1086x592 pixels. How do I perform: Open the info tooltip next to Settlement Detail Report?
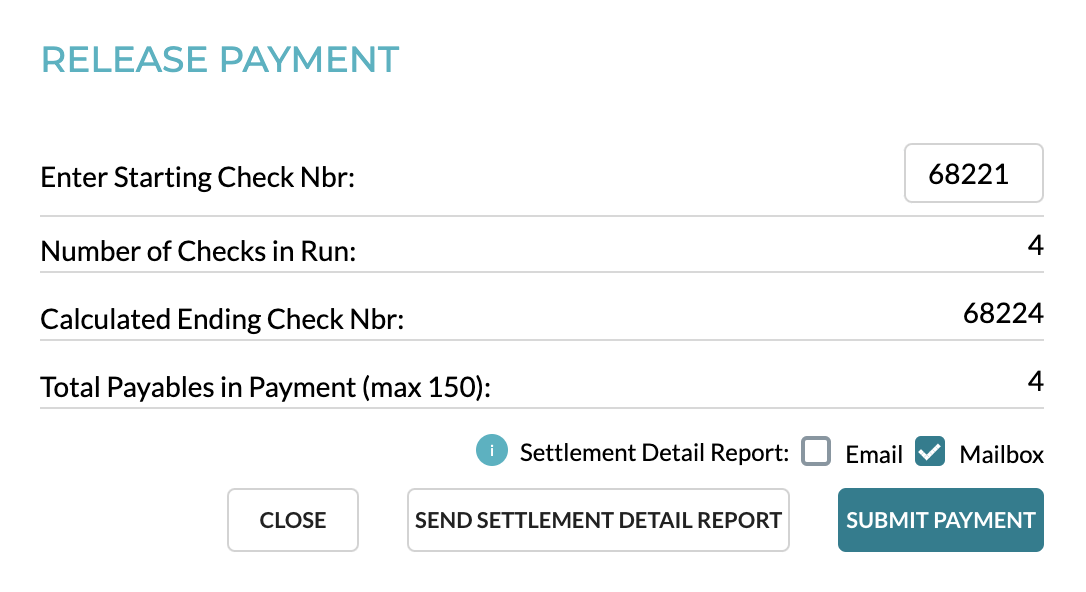tap(491, 451)
